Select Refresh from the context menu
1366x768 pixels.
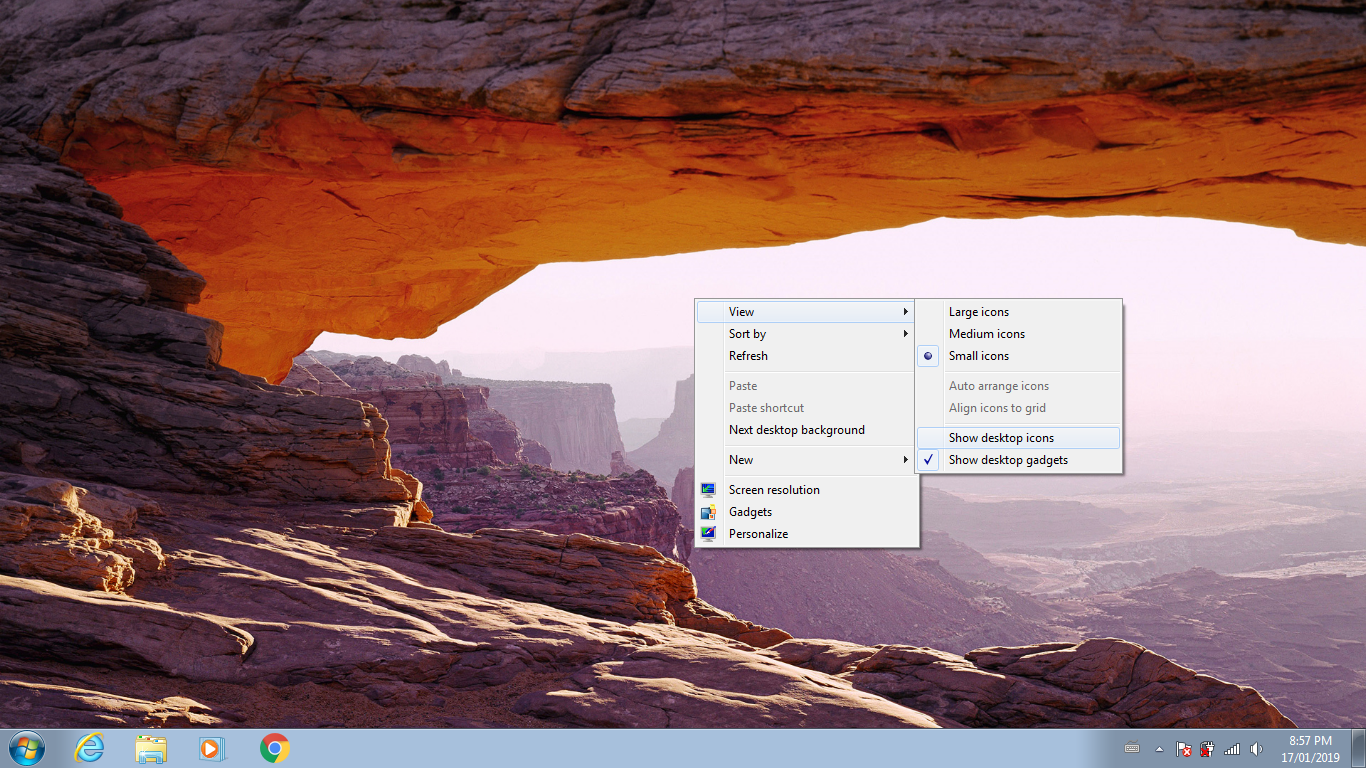(748, 355)
